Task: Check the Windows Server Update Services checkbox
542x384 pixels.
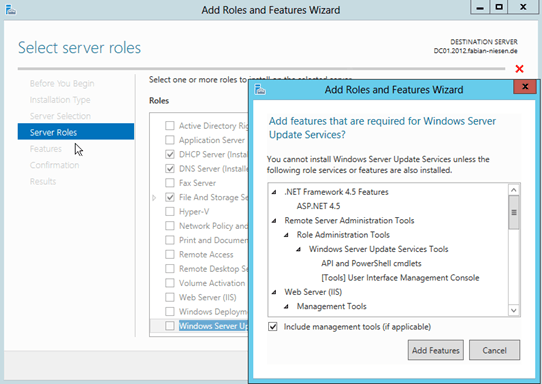Action: 170,326
